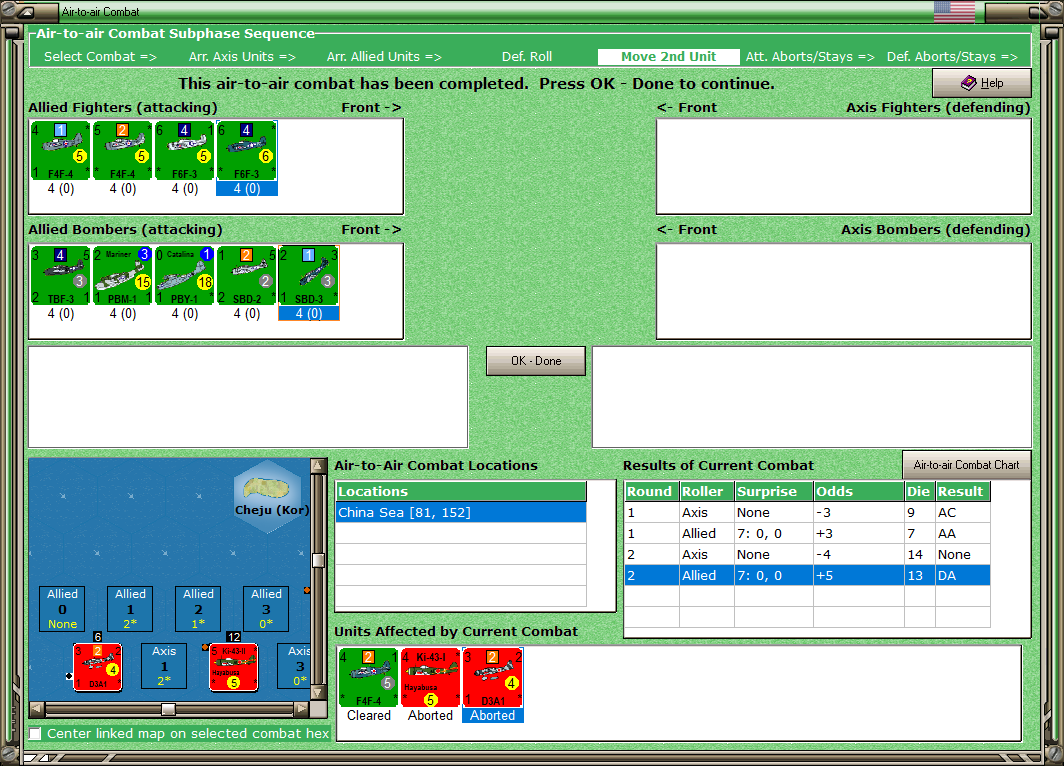Select the round 2 Allied DA result row
This screenshot has height=766, width=1064.
pyautogui.click(x=807, y=575)
